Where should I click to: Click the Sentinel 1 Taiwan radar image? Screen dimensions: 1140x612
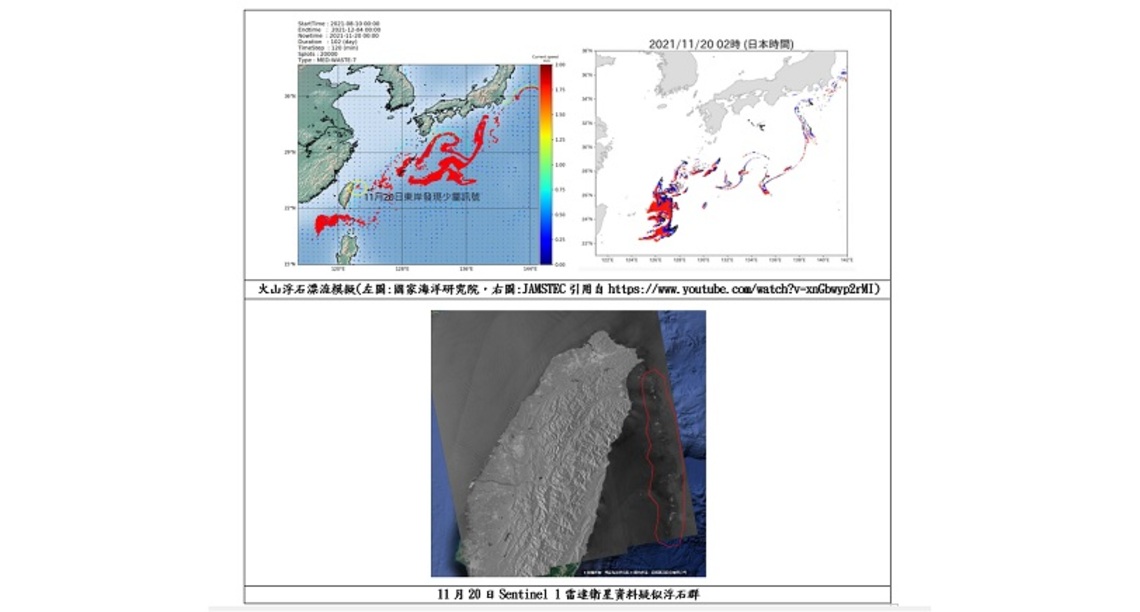click(569, 443)
